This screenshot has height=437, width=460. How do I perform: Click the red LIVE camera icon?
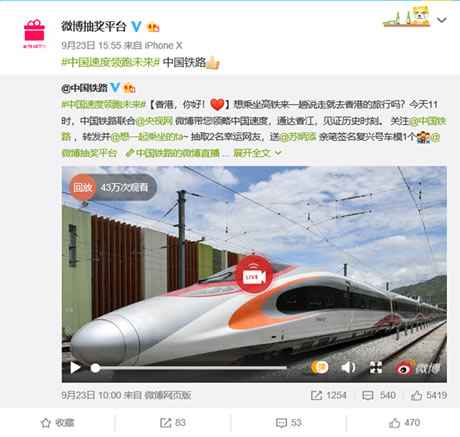click(x=254, y=275)
